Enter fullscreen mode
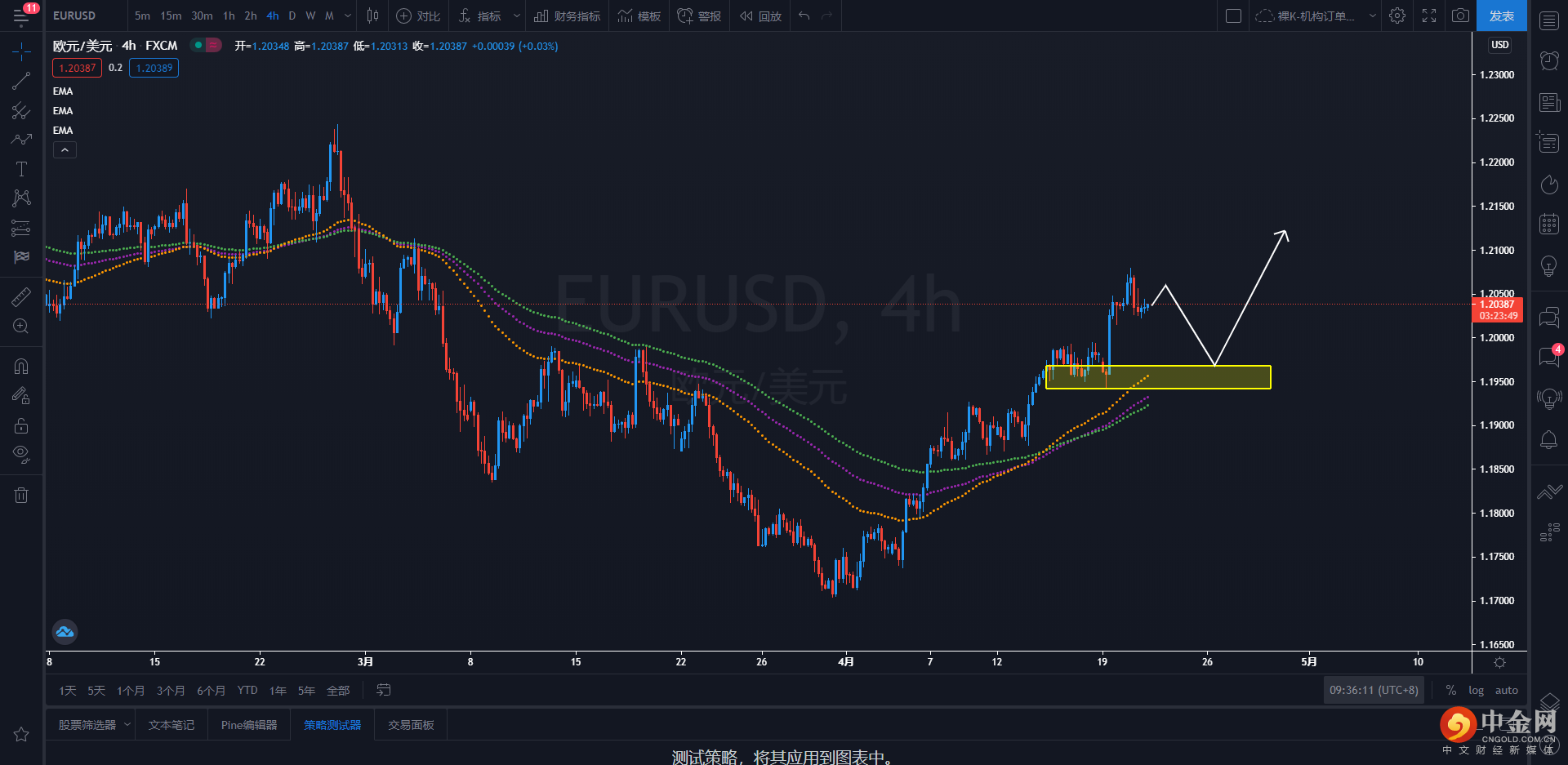 coord(1429,16)
